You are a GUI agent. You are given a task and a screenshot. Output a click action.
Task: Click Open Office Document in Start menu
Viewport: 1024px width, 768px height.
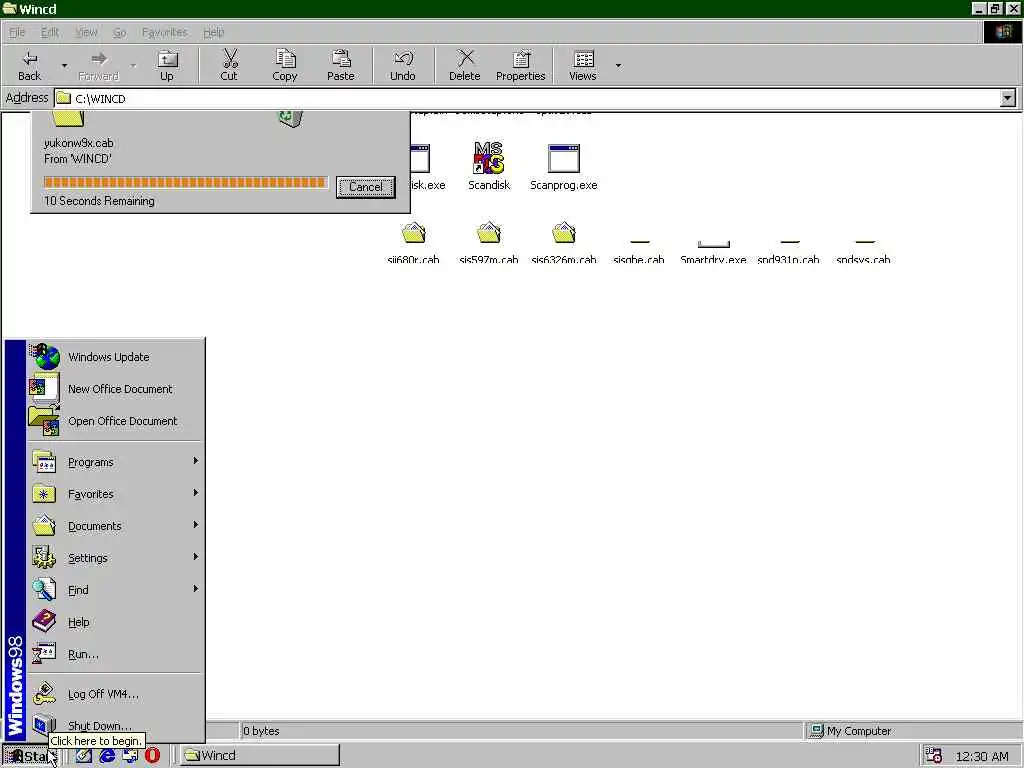click(115, 421)
